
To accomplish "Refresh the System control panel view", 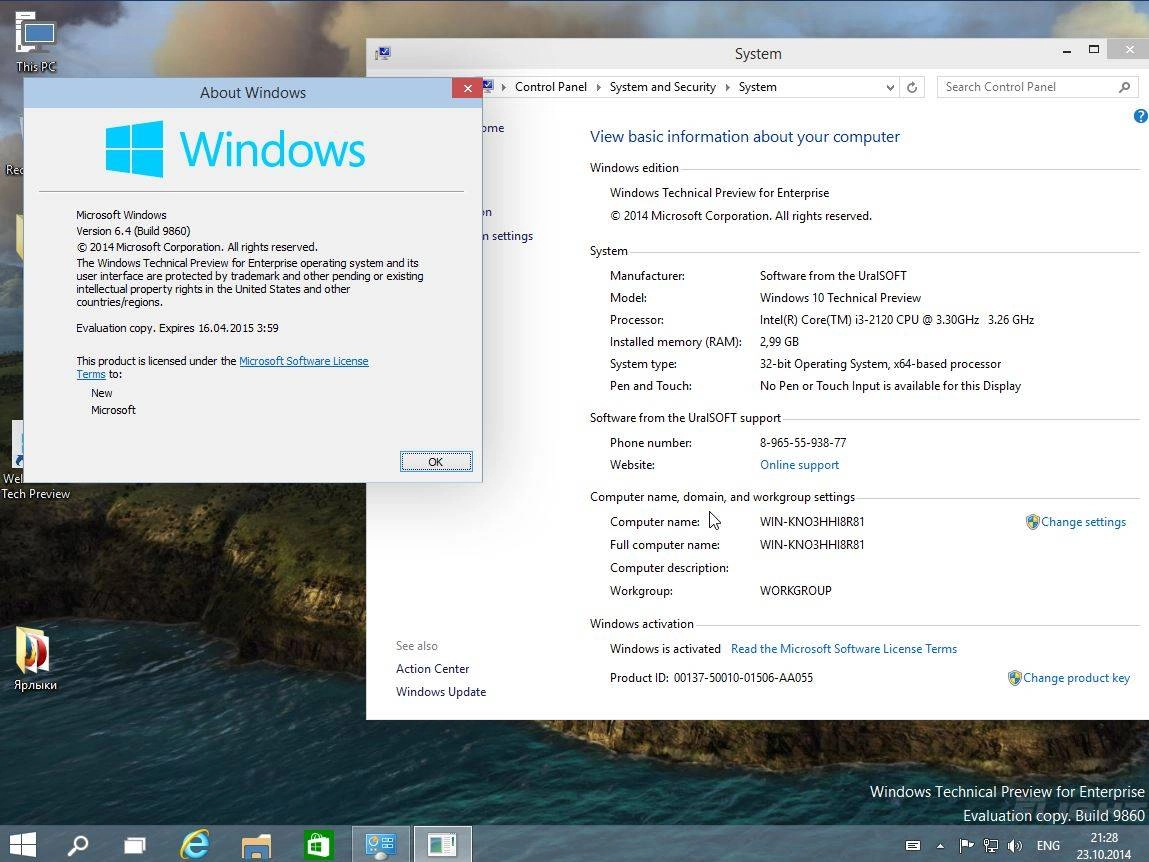I will [912, 87].
